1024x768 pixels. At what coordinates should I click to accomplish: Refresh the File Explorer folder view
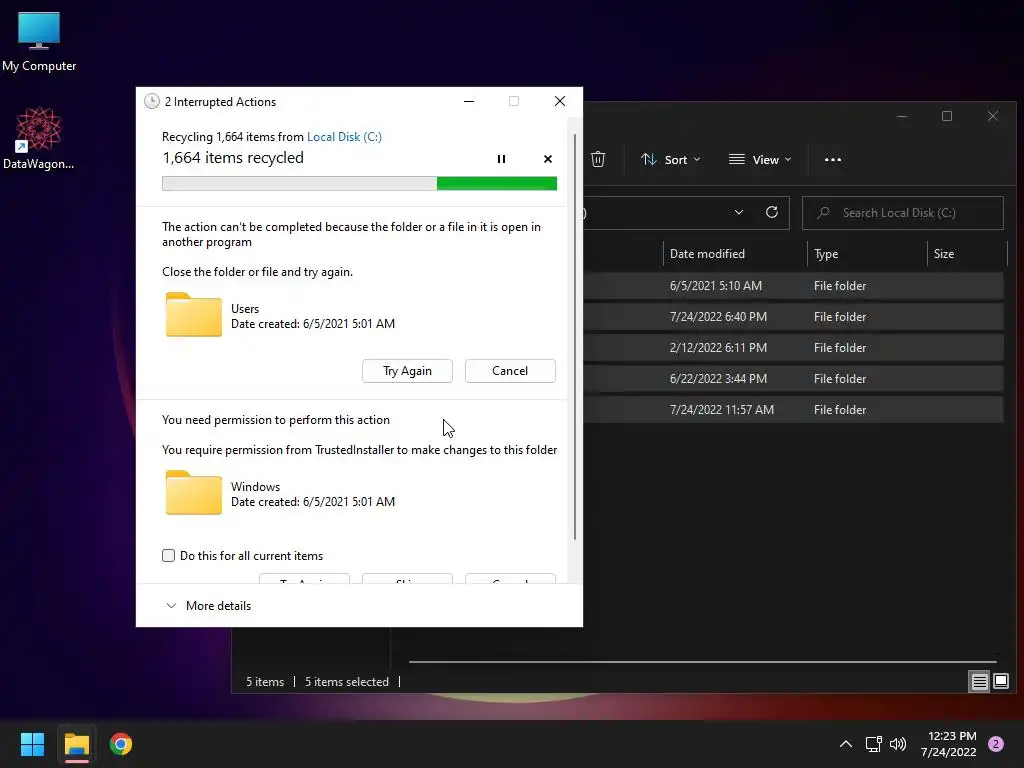[x=772, y=212]
